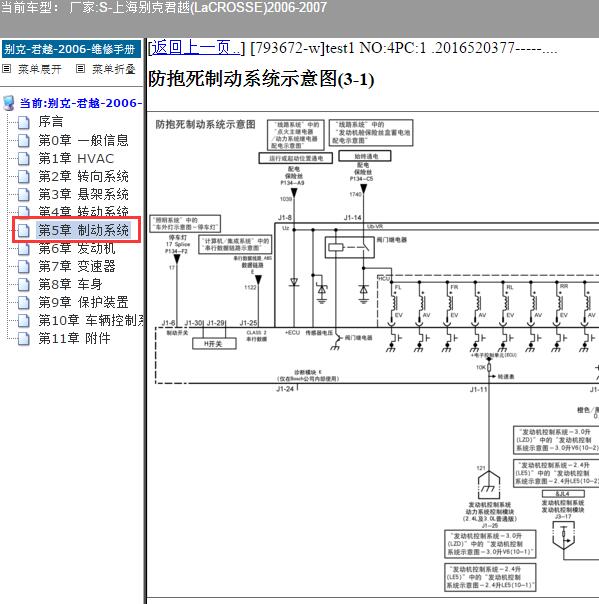
Task: Click the 始终通电 box in diagram
Action: pyautogui.click(x=365, y=156)
